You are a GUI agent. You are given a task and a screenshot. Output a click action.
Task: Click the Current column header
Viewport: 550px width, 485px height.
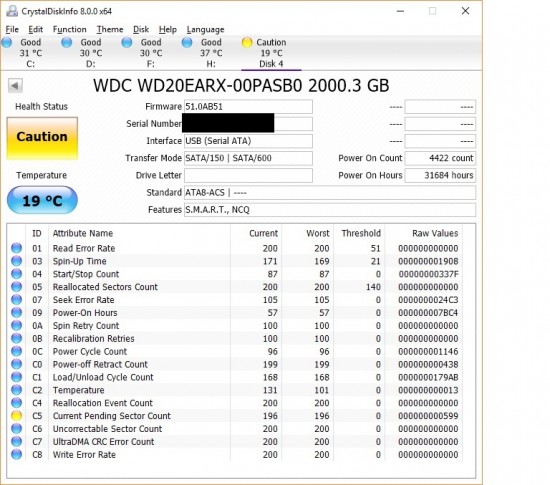click(263, 233)
